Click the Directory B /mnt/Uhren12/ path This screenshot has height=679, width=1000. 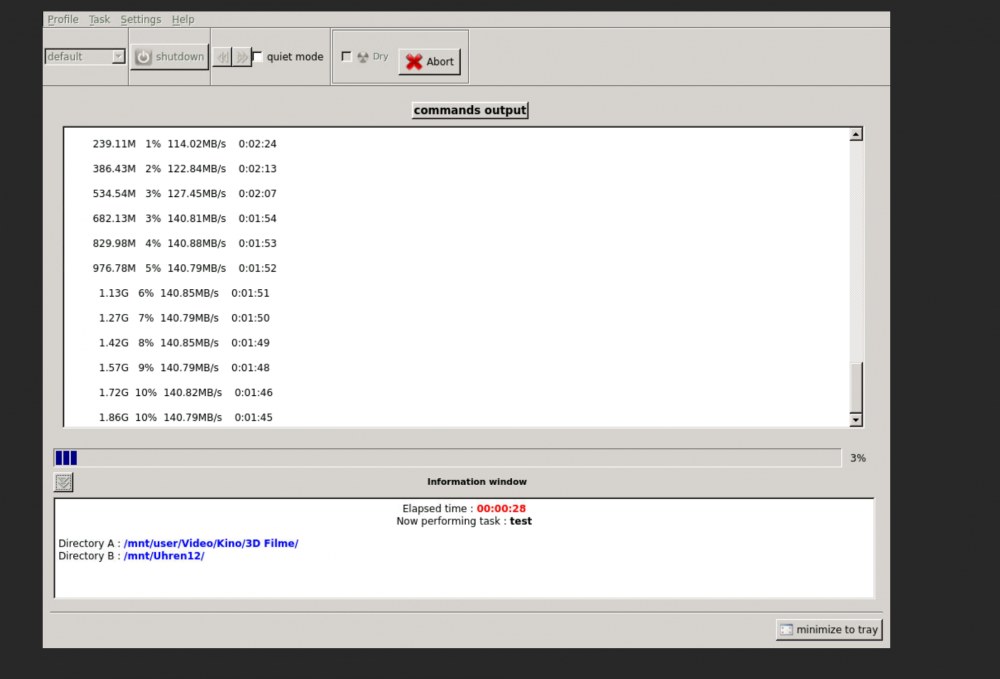(164, 556)
